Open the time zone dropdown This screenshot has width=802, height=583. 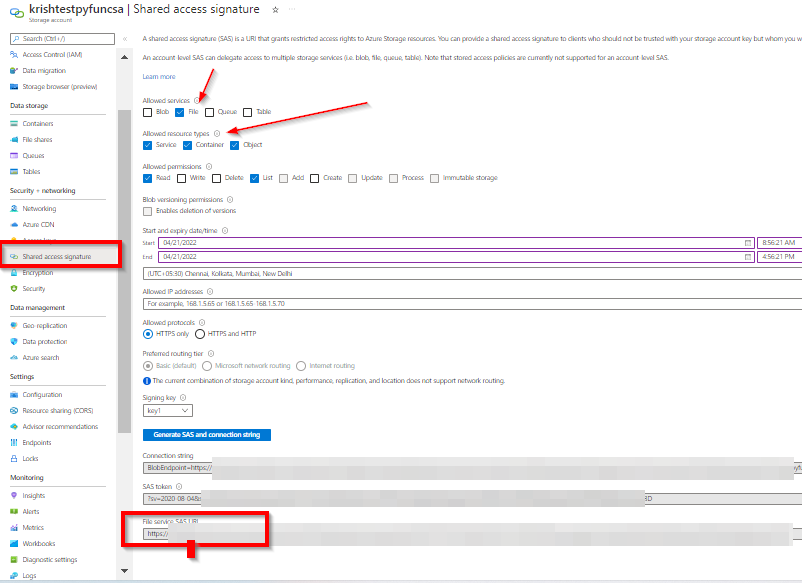(473, 274)
